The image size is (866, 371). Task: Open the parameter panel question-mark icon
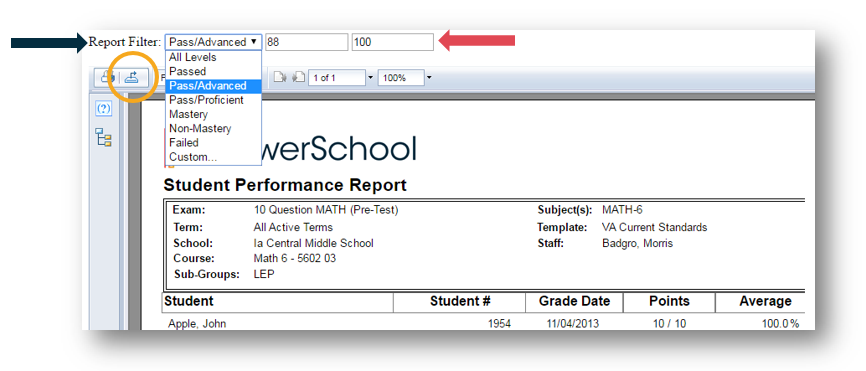104,109
